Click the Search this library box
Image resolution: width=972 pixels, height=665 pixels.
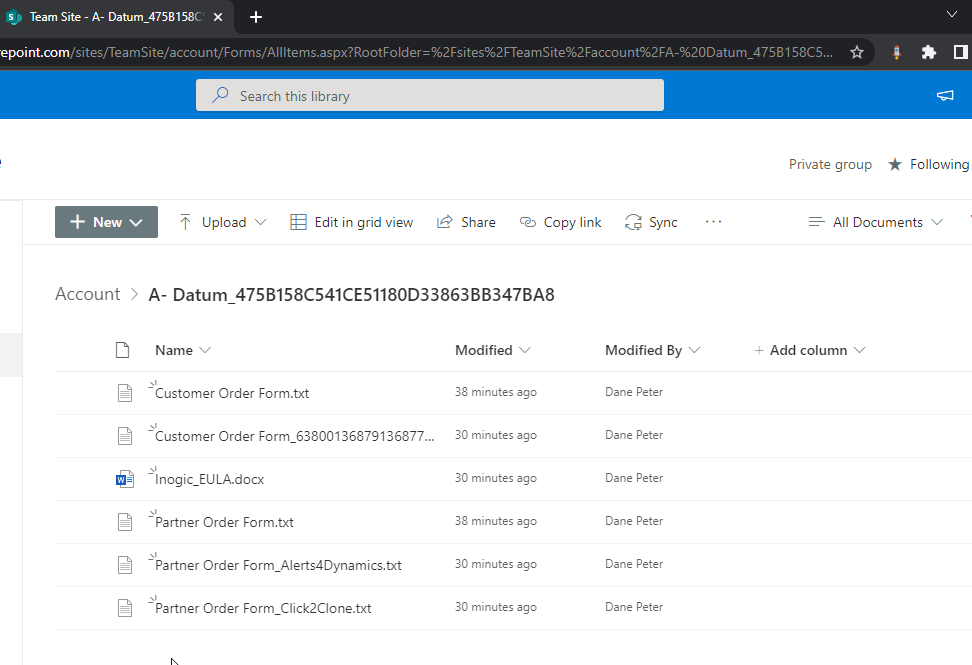point(430,95)
